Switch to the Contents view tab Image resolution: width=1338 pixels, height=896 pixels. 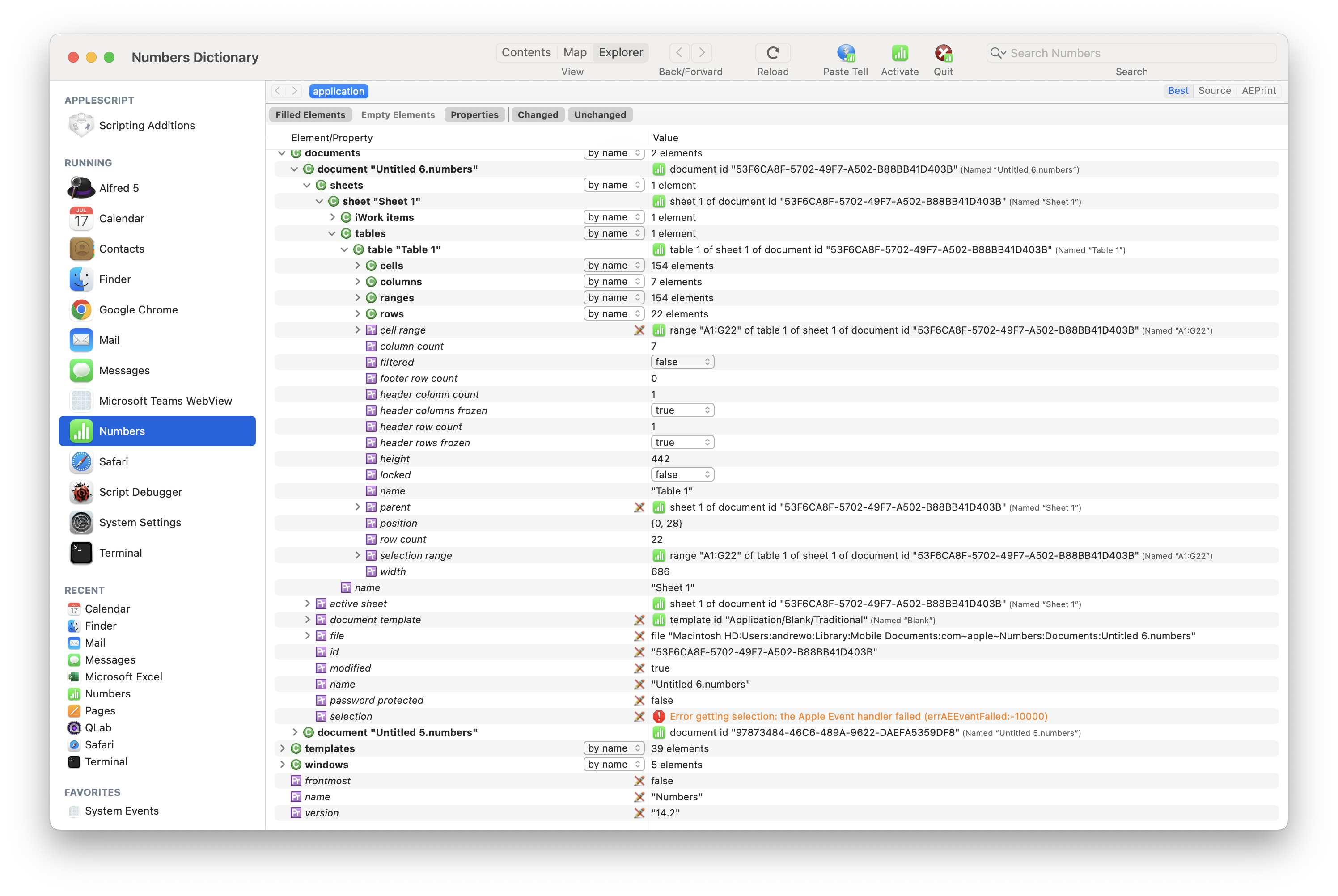(x=526, y=53)
